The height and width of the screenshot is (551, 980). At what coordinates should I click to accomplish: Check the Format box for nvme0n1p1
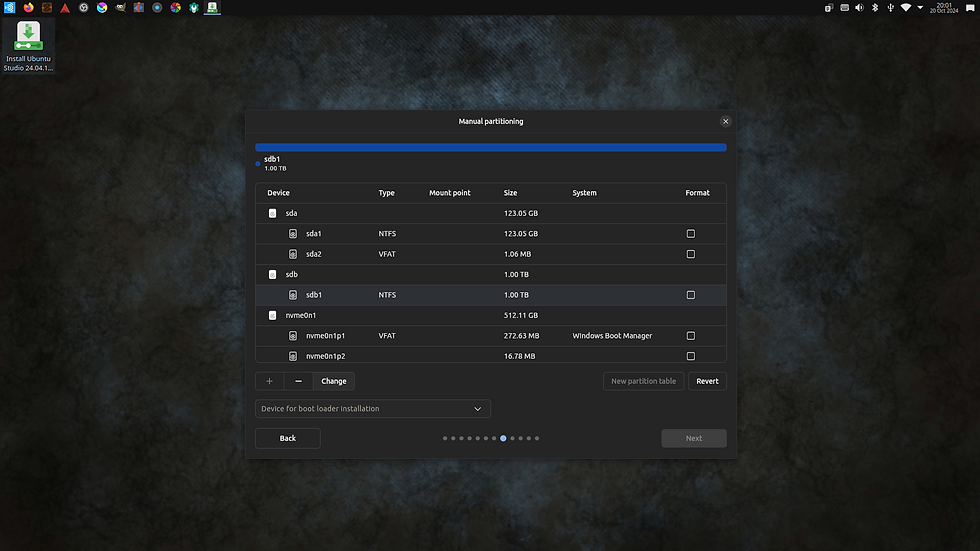pos(691,336)
